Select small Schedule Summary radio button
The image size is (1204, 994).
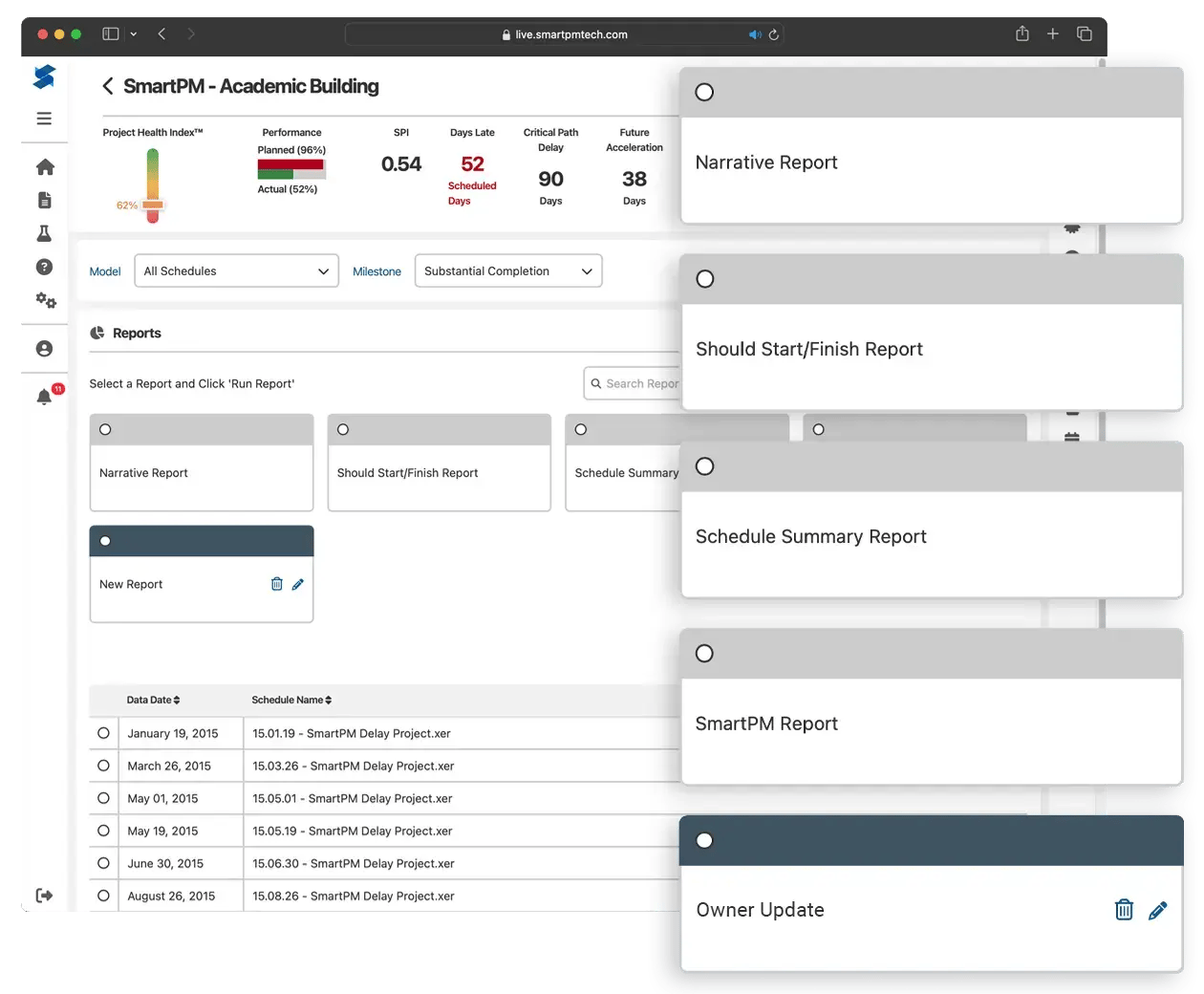pos(581,429)
